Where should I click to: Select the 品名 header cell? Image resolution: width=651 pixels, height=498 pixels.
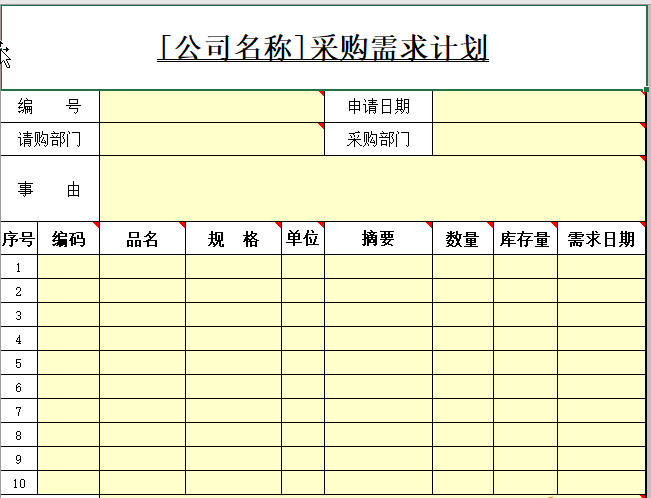142,239
